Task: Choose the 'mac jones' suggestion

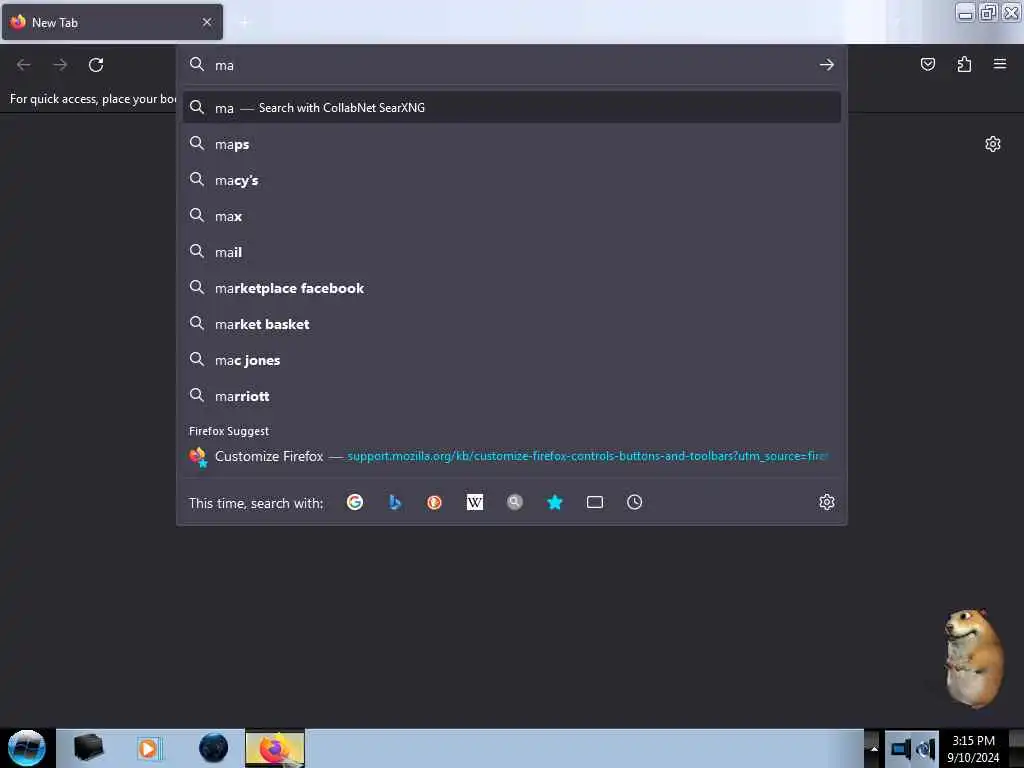Action: click(511, 360)
